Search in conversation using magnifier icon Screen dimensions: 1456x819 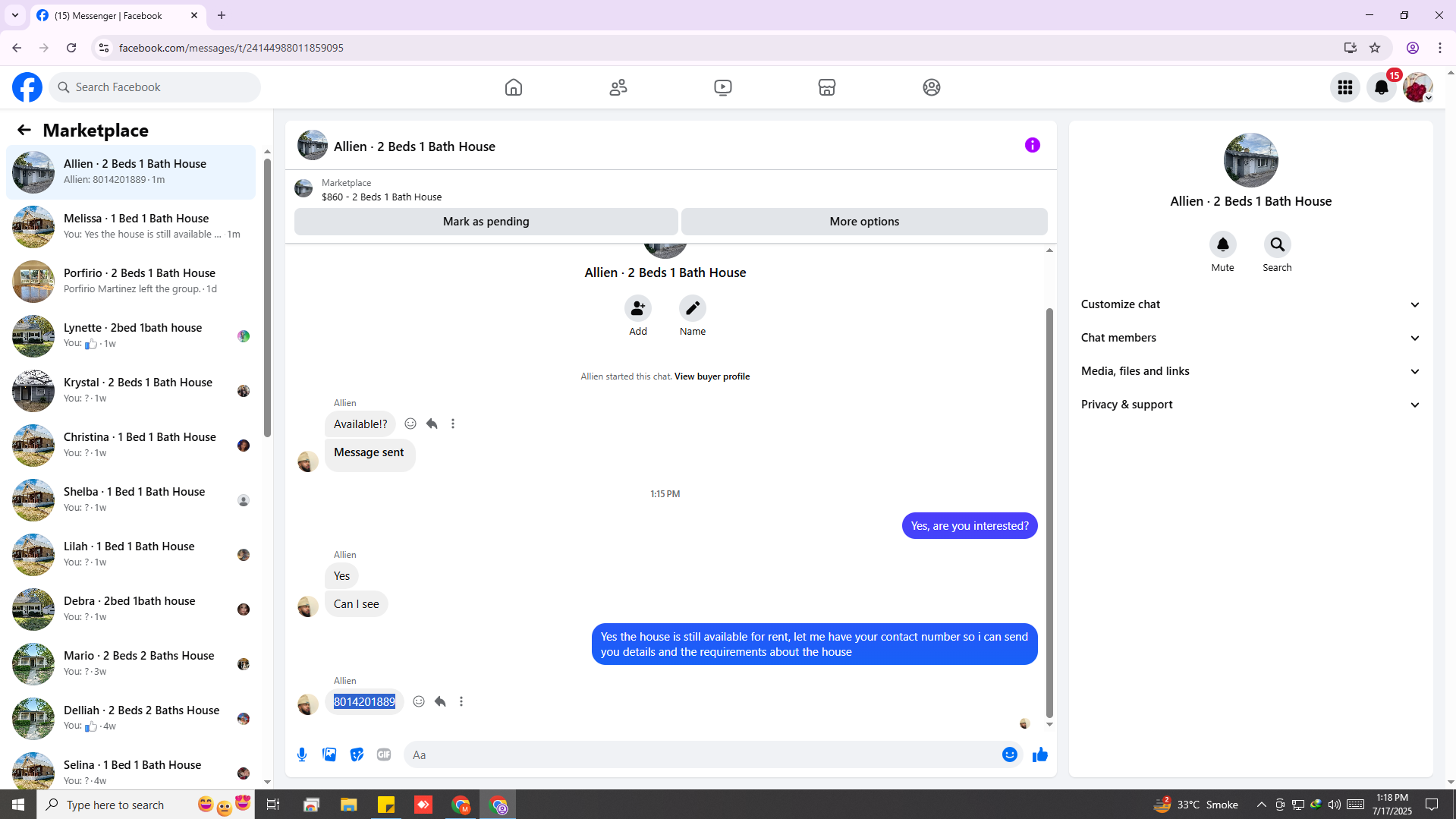coord(1278,244)
